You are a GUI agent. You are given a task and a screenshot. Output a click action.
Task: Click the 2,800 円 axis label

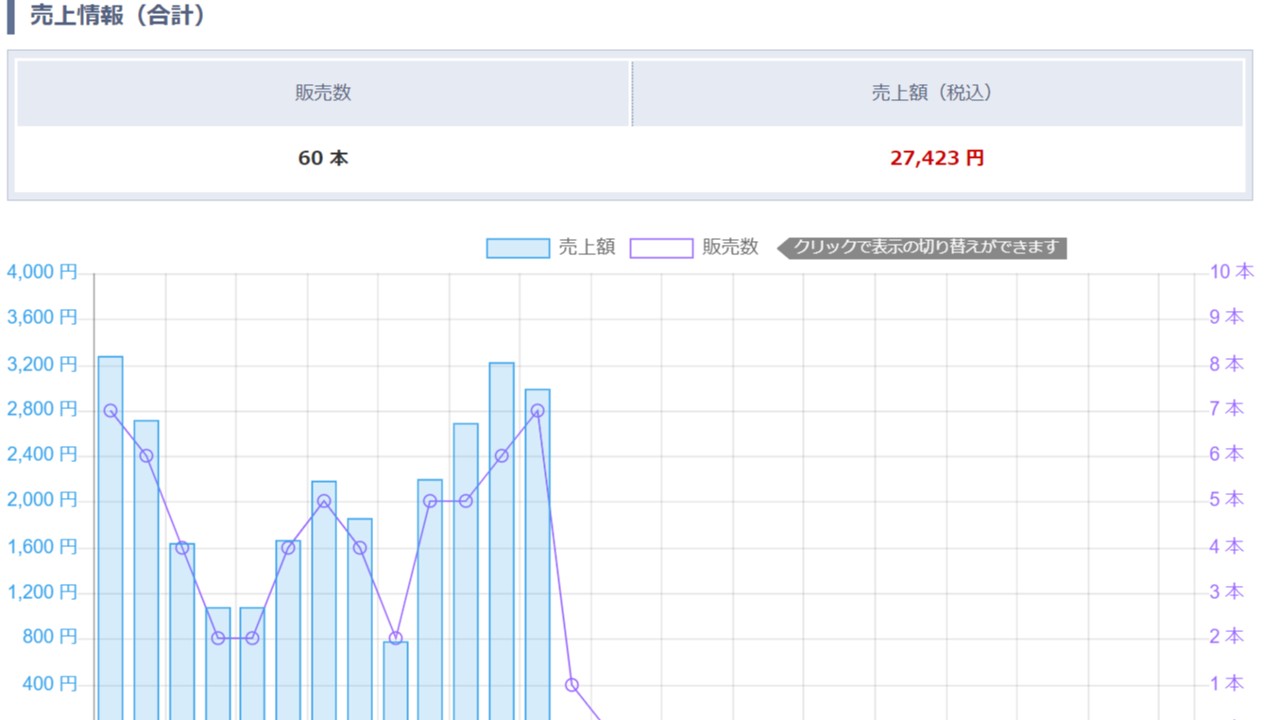(41, 409)
